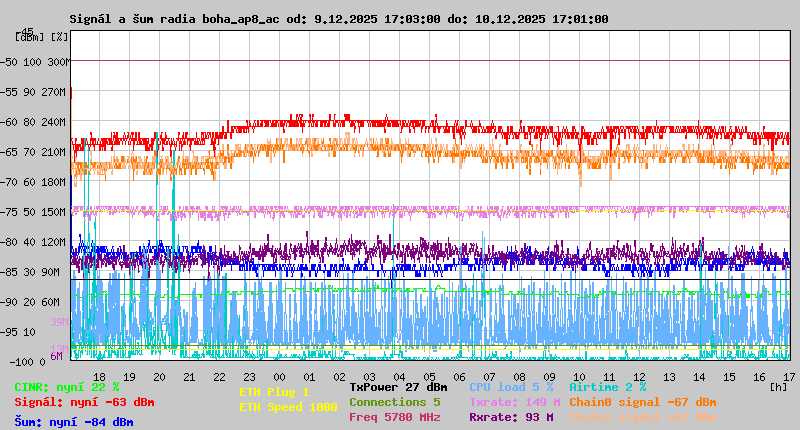
Task: Select the 'Šum: nyní -84 dBm' legend entry
Action: (74, 422)
